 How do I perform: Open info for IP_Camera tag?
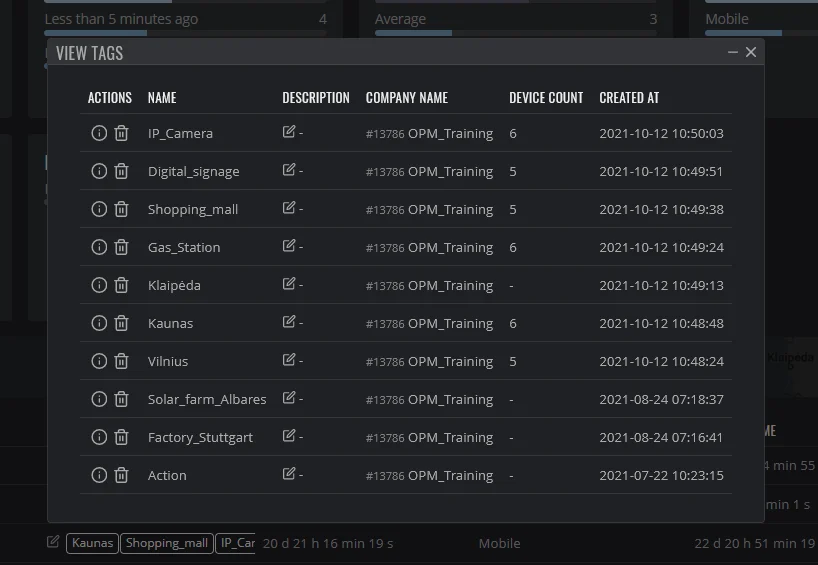click(99, 133)
